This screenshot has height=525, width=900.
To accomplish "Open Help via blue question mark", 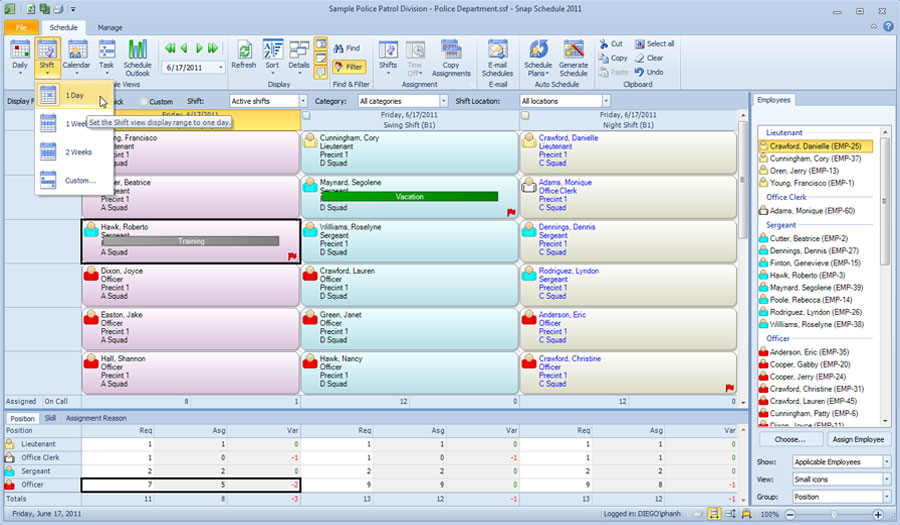I will [888, 26].
